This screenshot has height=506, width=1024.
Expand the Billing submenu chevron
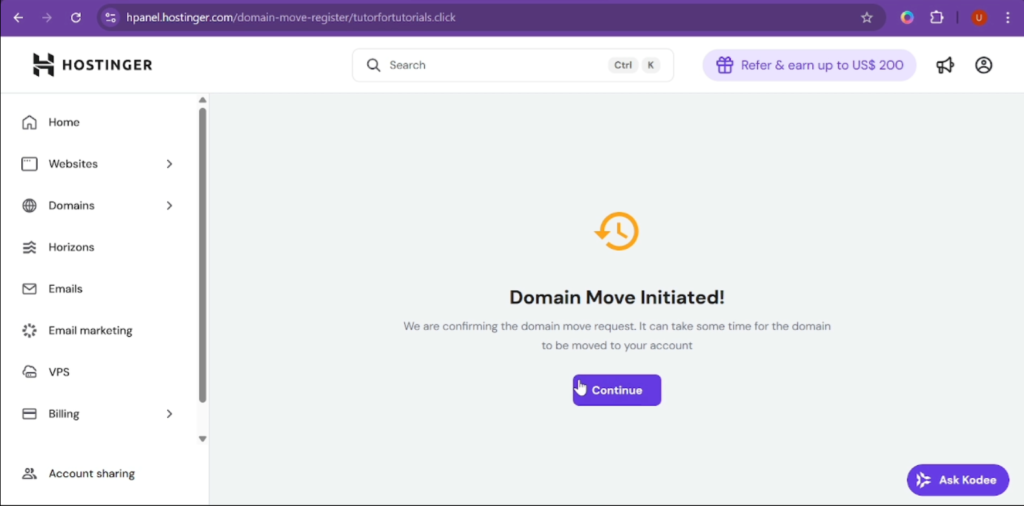point(169,414)
